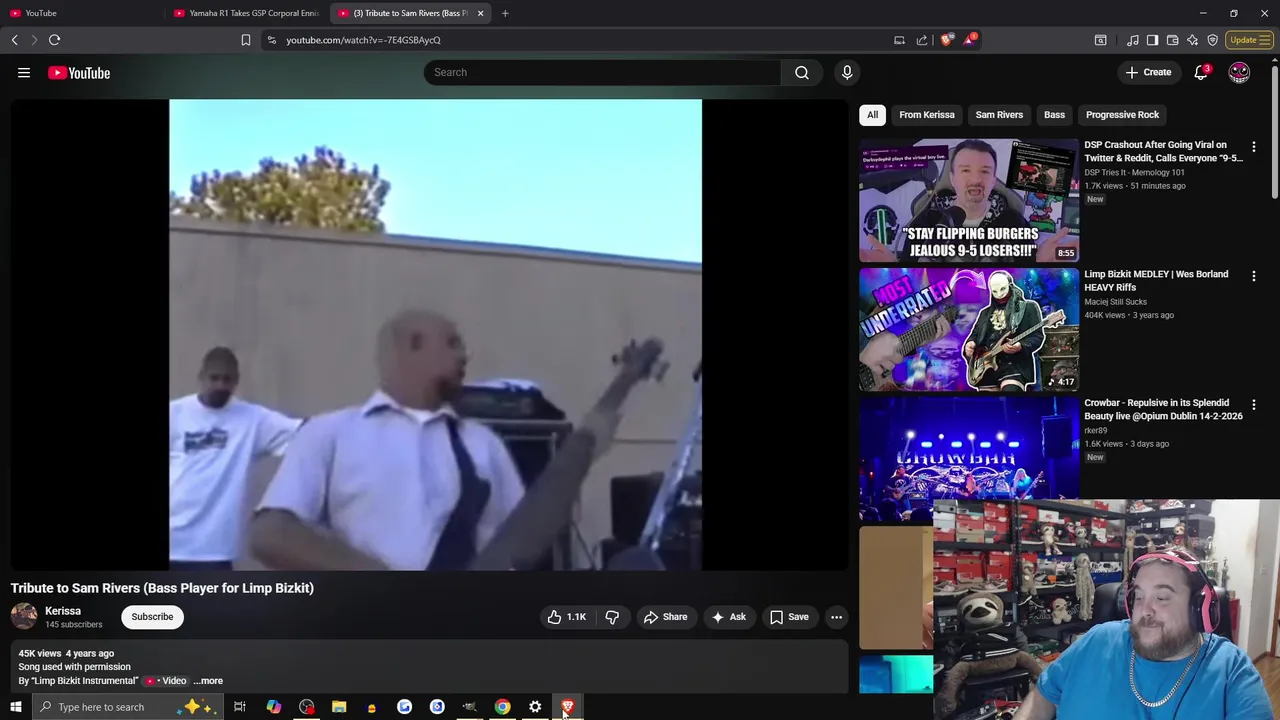Image resolution: width=1280 pixels, height=720 pixels.
Task: Select the Progressive Rock filter chip
Action: 1122,115
